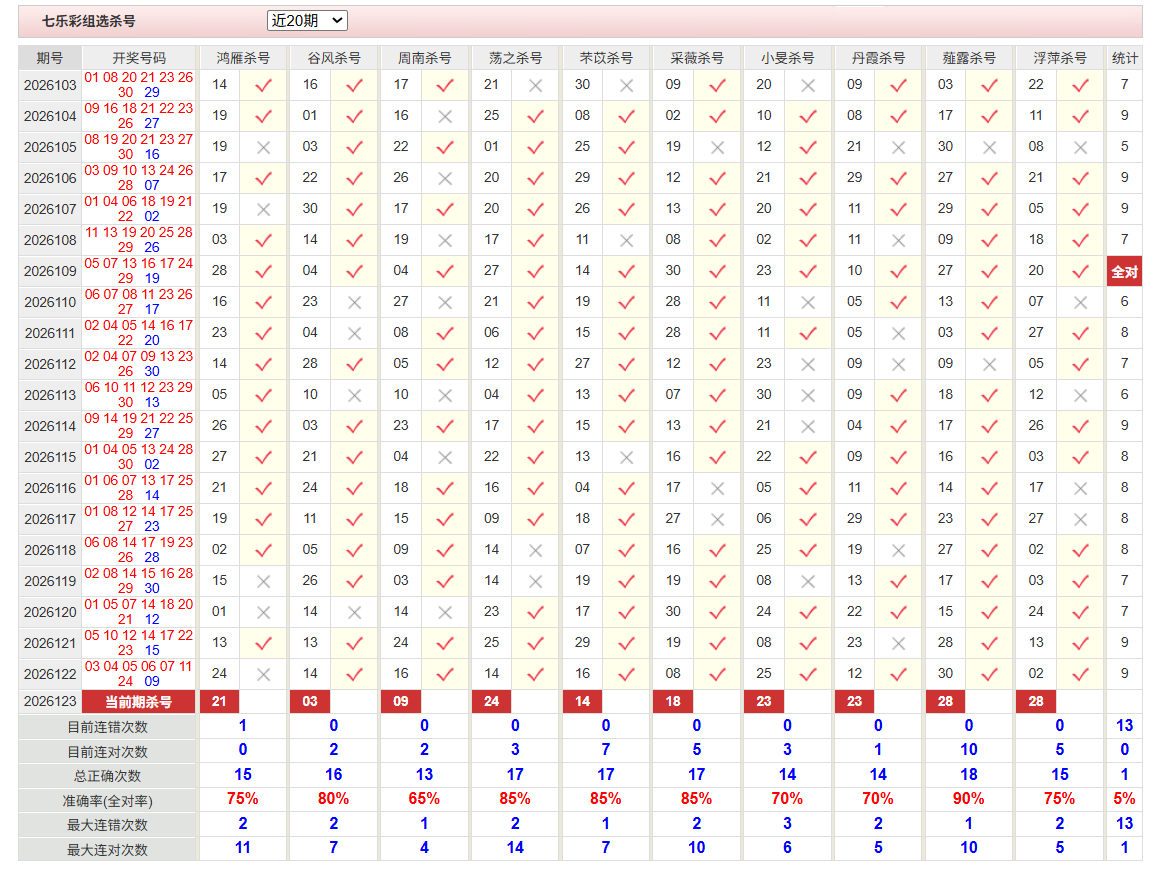The width and height of the screenshot is (1153, 871).
Task: Click the cross mark for 鸿雁杀号 in row 2026122
Action: pos(263,674)
